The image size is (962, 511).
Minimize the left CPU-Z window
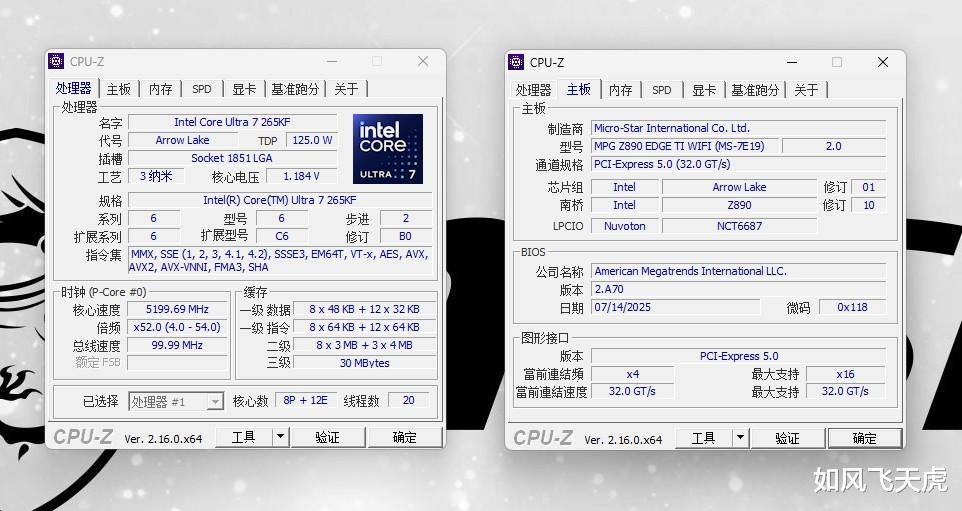pos(332,61)
